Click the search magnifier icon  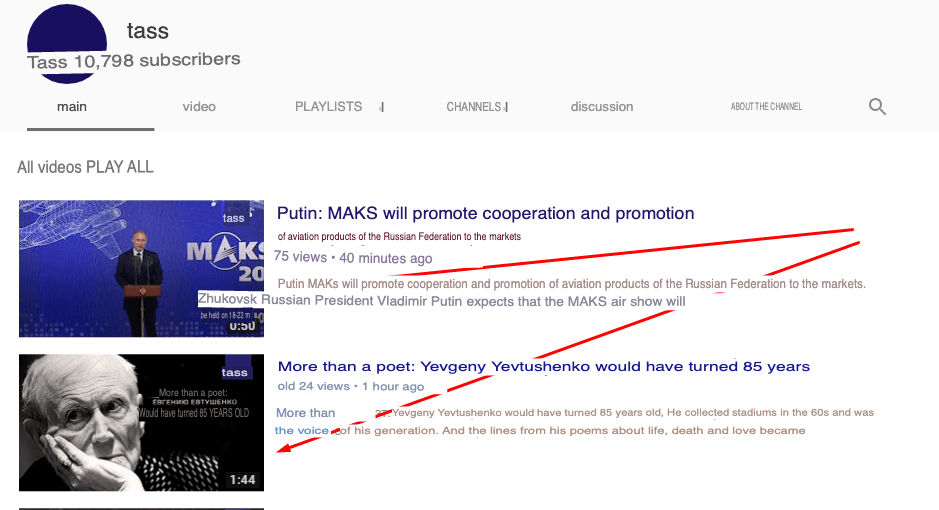(877, 107)
